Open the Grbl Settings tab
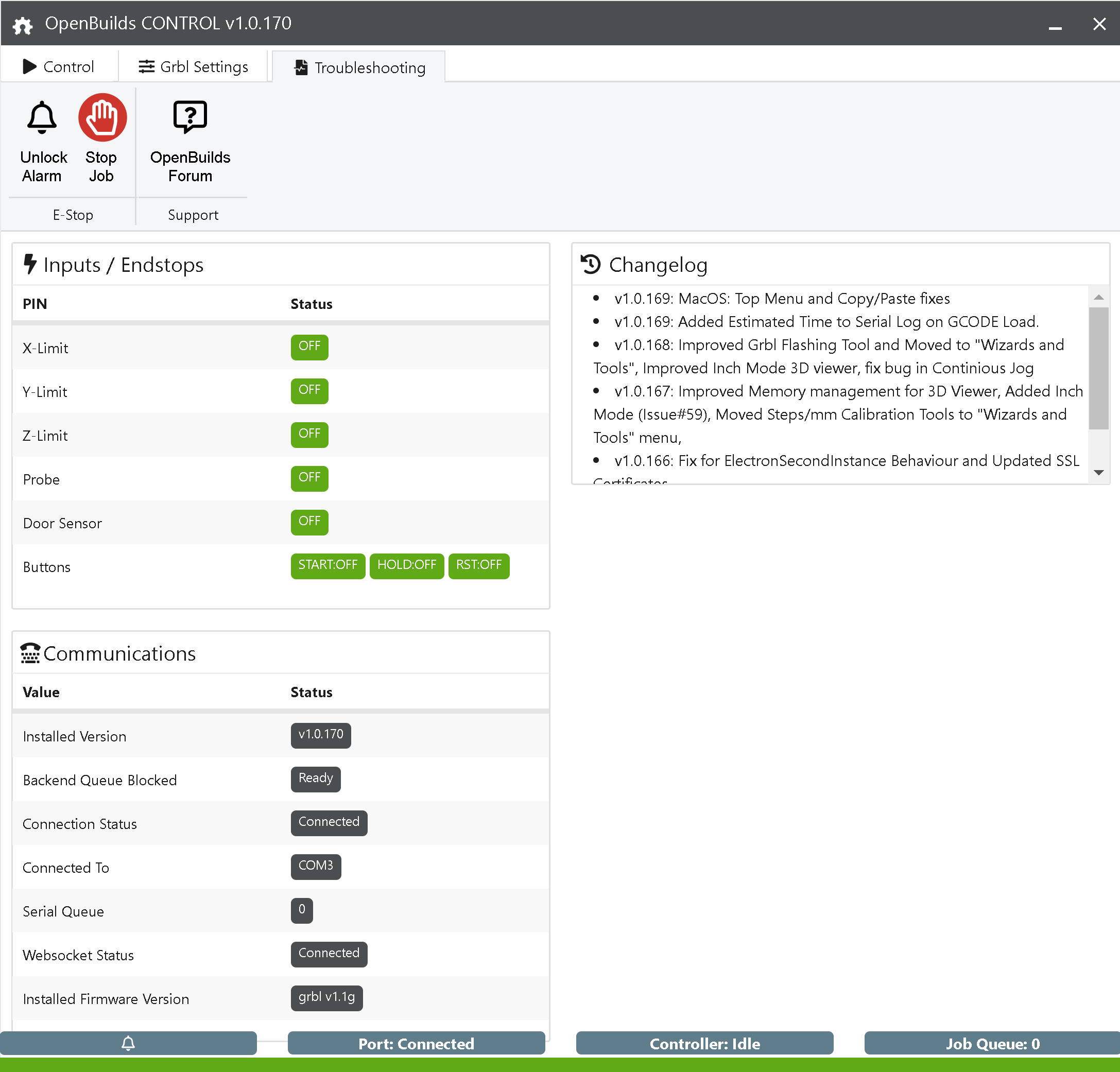Viewport: 1120px width, 1072px height. [x=193, y=66]
